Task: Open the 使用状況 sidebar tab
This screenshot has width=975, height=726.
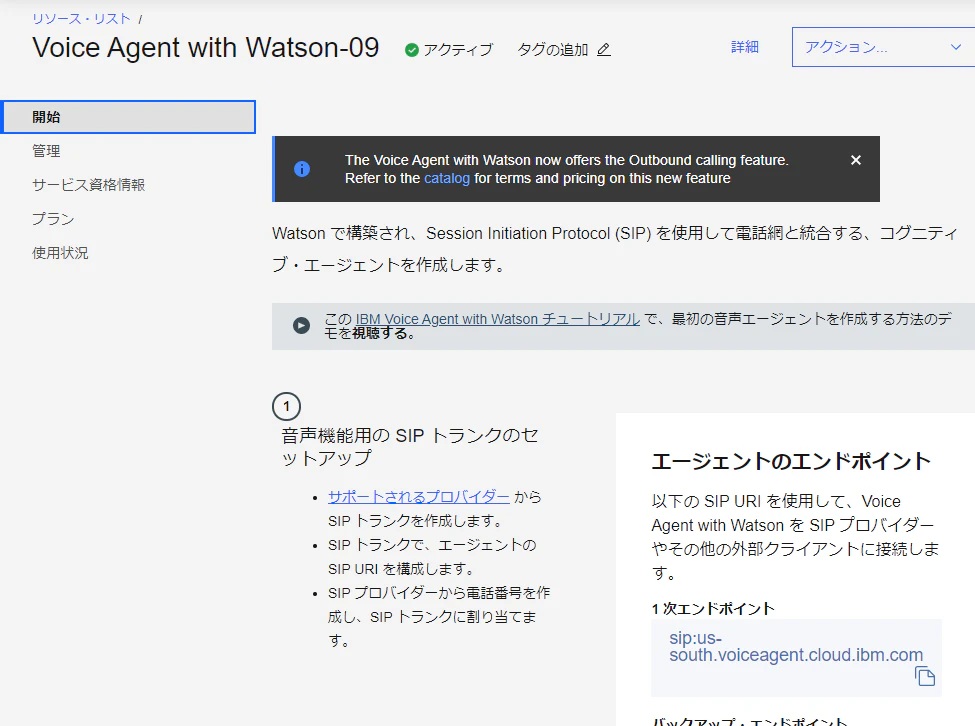Action: point(60,253)
